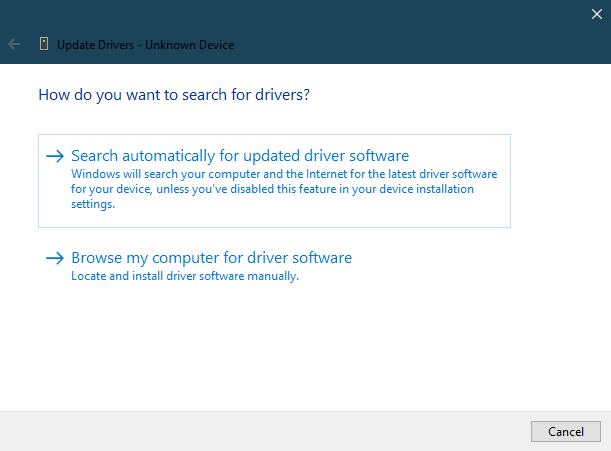
Task: Close the Update Drivers window
Action: (597, 14)
